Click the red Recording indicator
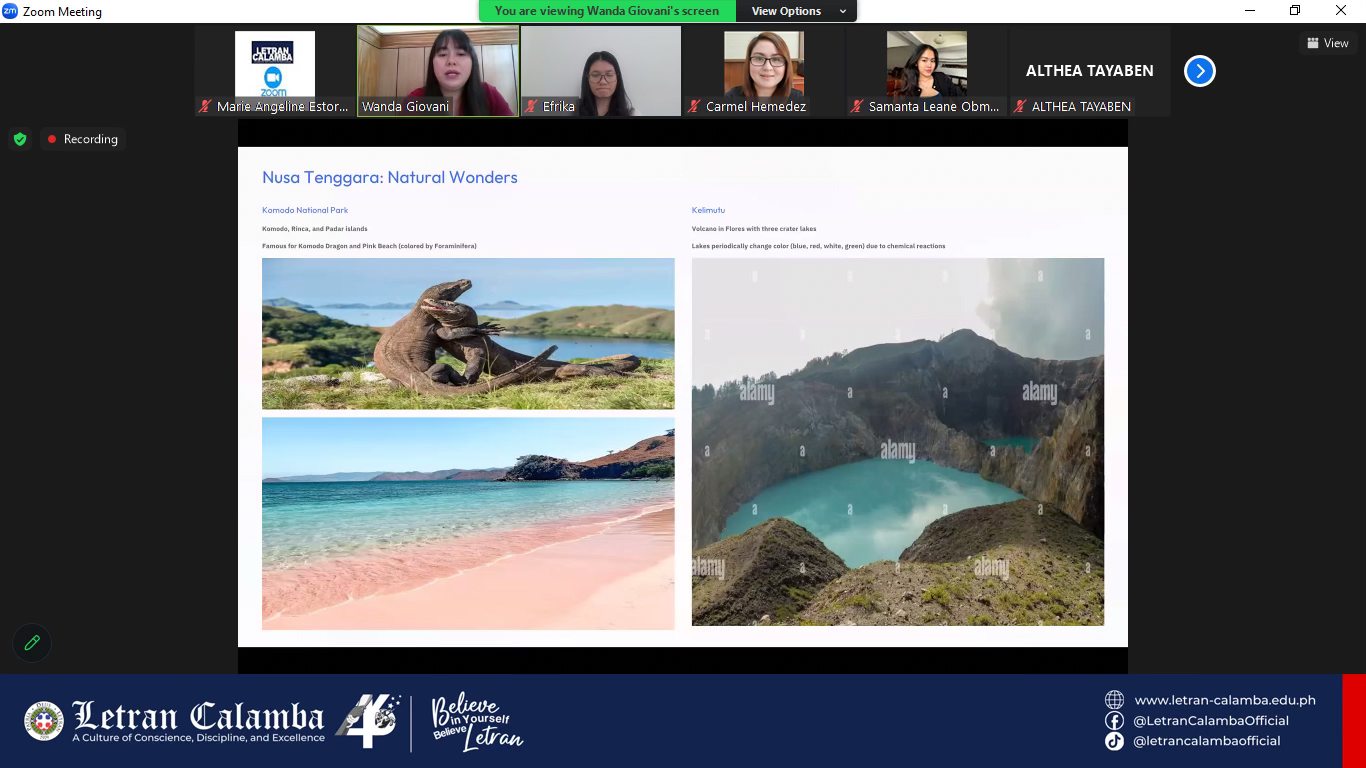 point(81,139)
